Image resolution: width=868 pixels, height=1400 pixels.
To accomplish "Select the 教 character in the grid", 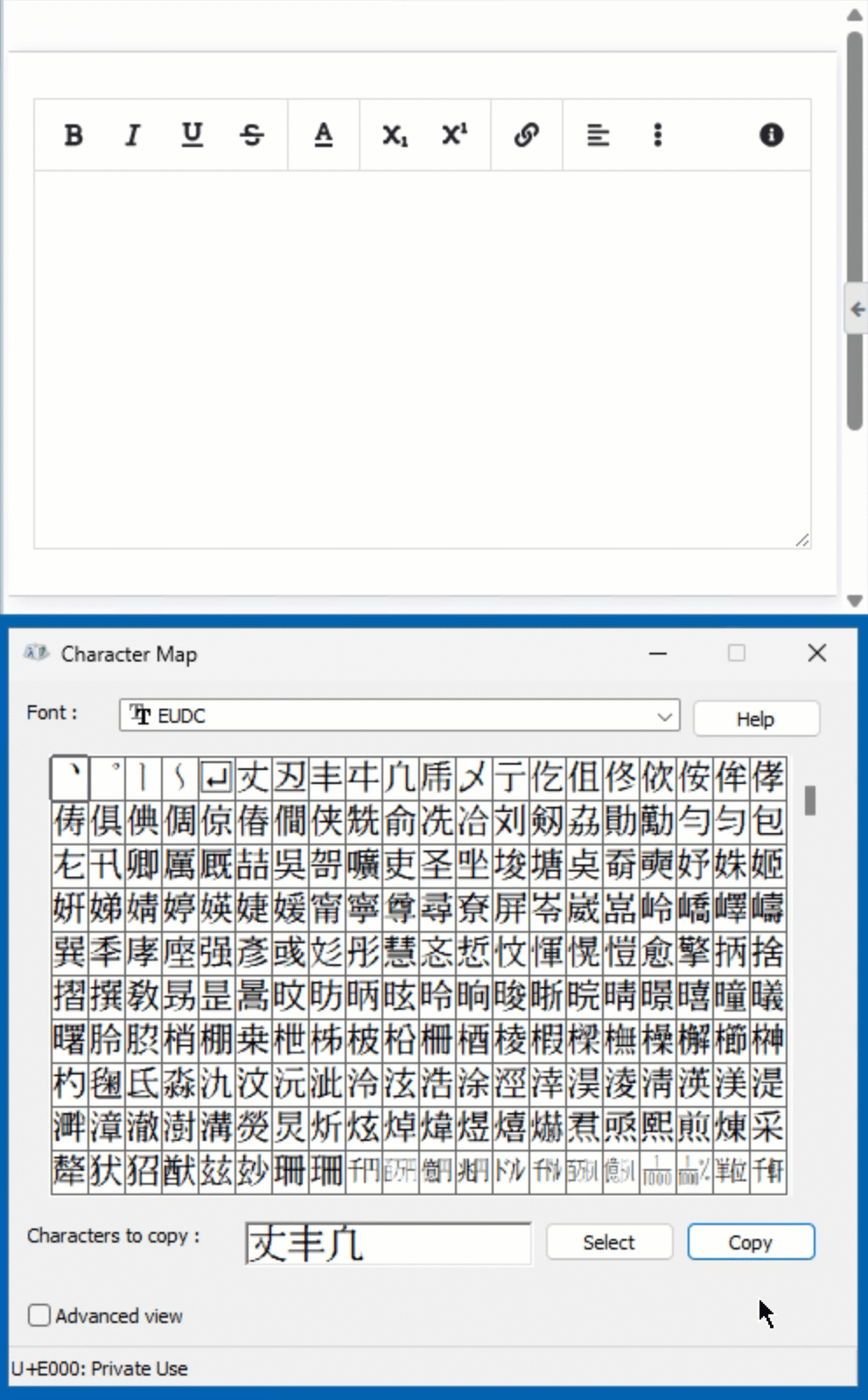I will pyautogui.click(x=143, y=997).
